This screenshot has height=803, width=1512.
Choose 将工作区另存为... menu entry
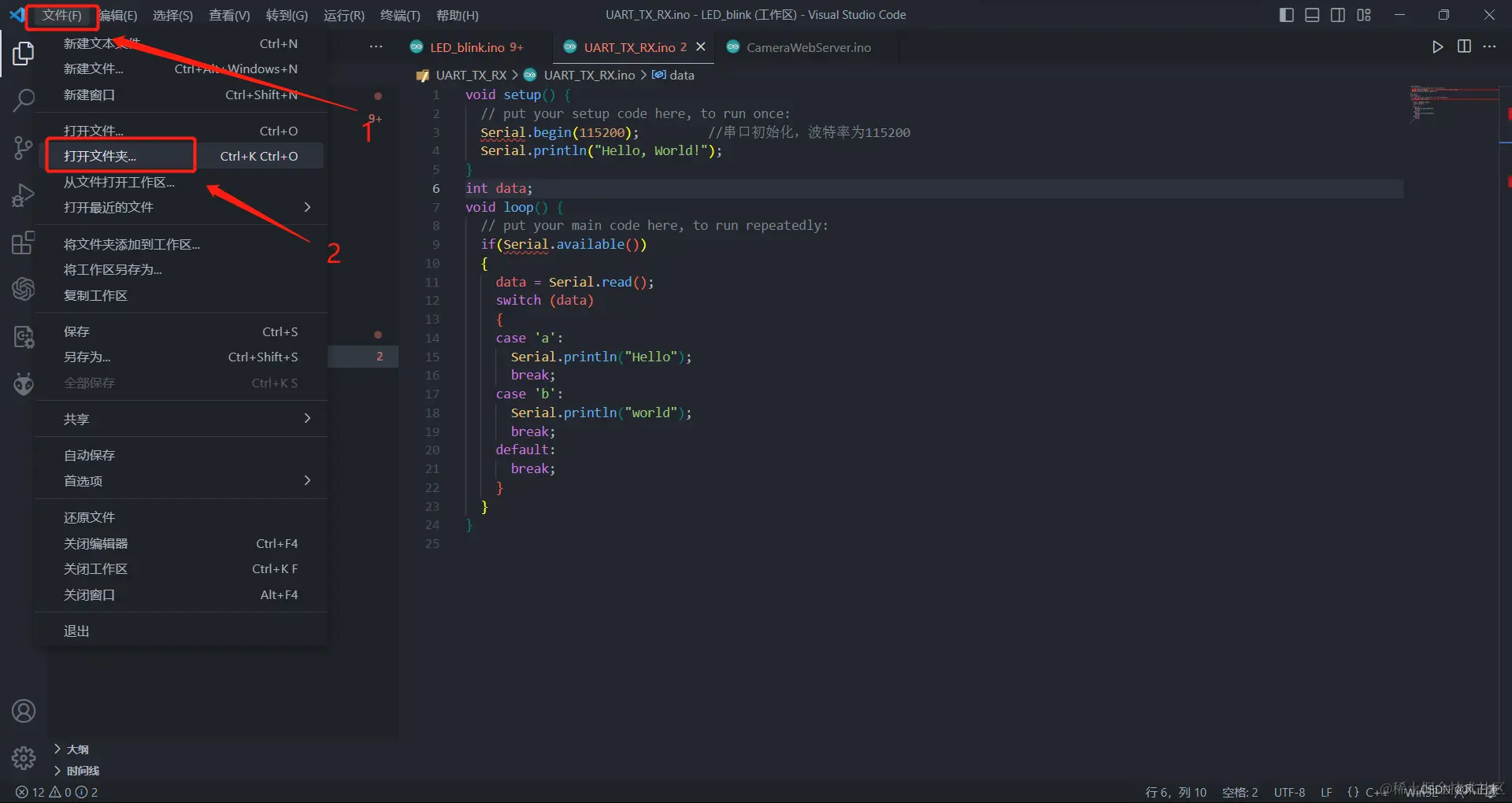(181, 269)
